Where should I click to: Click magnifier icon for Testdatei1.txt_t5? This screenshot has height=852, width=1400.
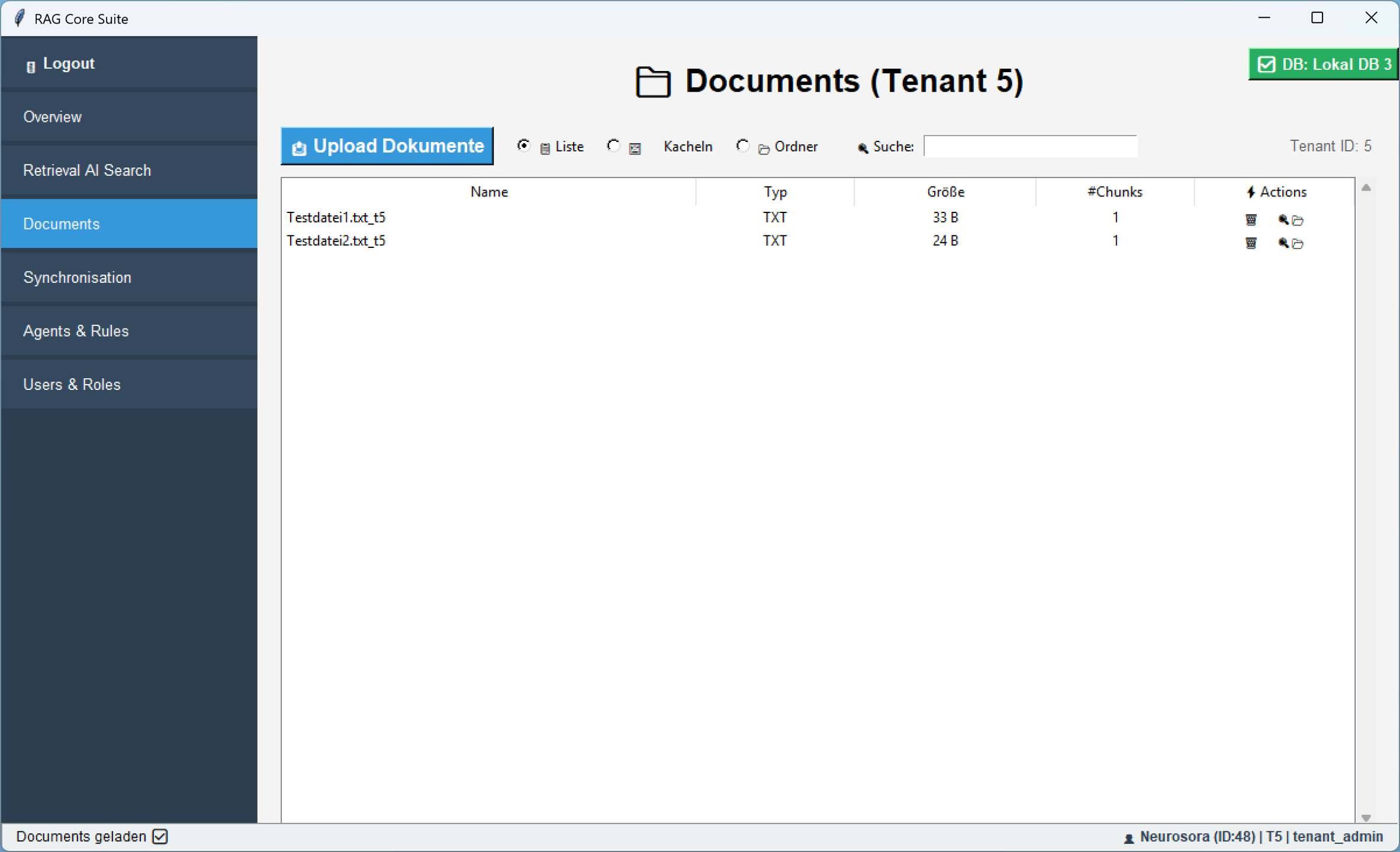pyautogui.click(x=1282, y=220)
